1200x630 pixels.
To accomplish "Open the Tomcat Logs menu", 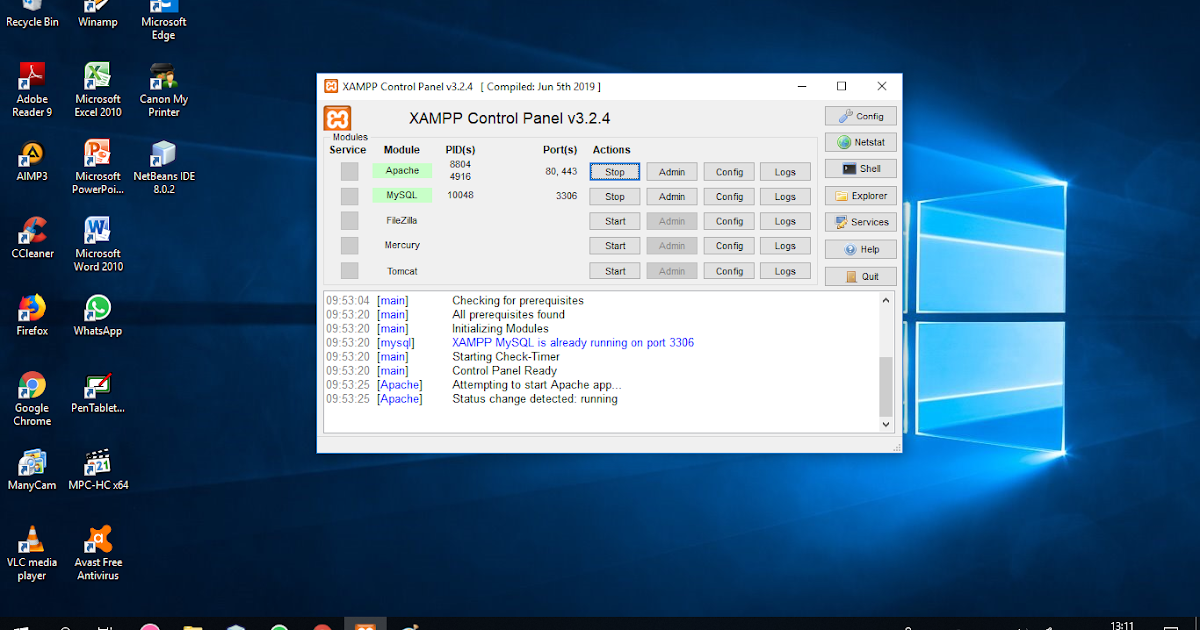I will coord(785,271).
